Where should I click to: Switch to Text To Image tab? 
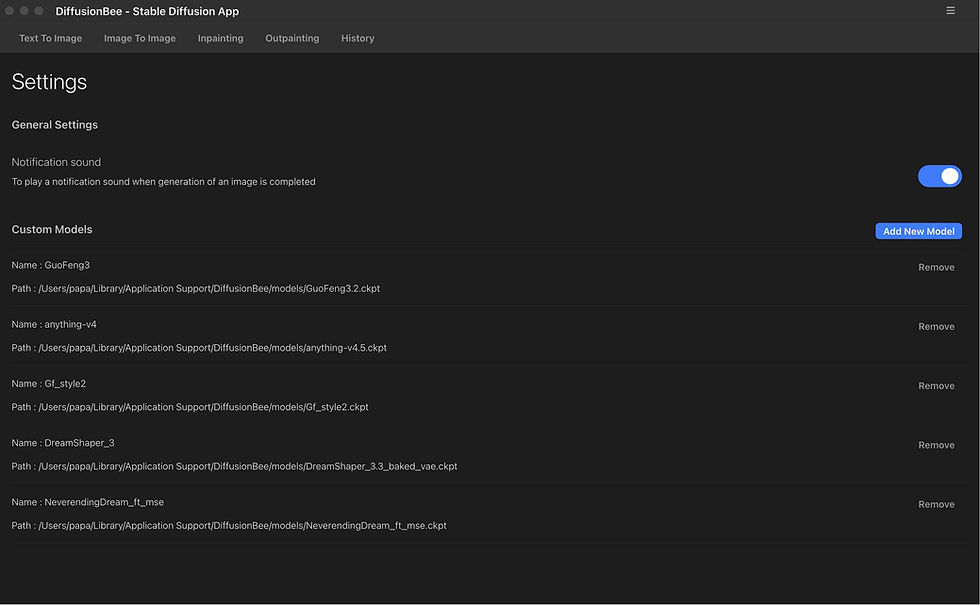coord(51,38)
